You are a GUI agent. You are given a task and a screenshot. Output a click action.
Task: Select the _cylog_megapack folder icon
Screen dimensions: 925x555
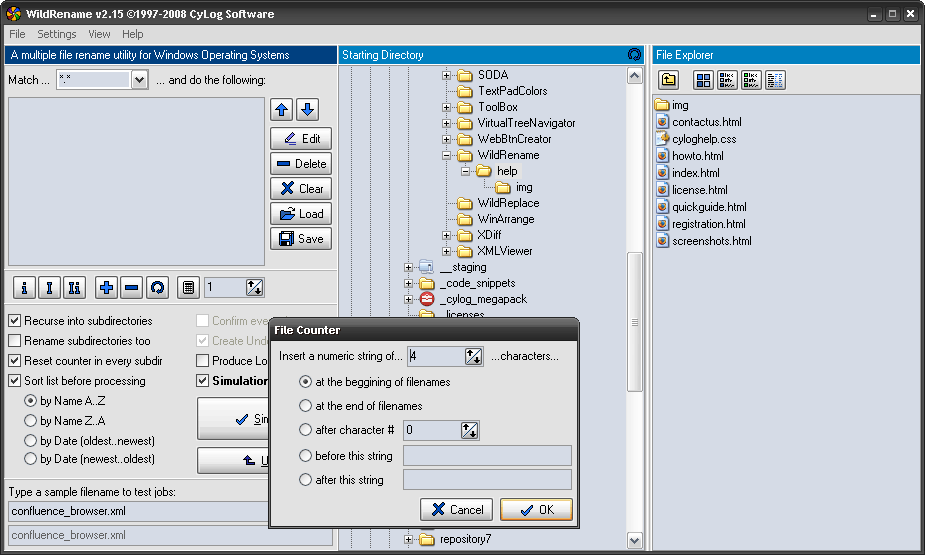click(x=427, y=299)
